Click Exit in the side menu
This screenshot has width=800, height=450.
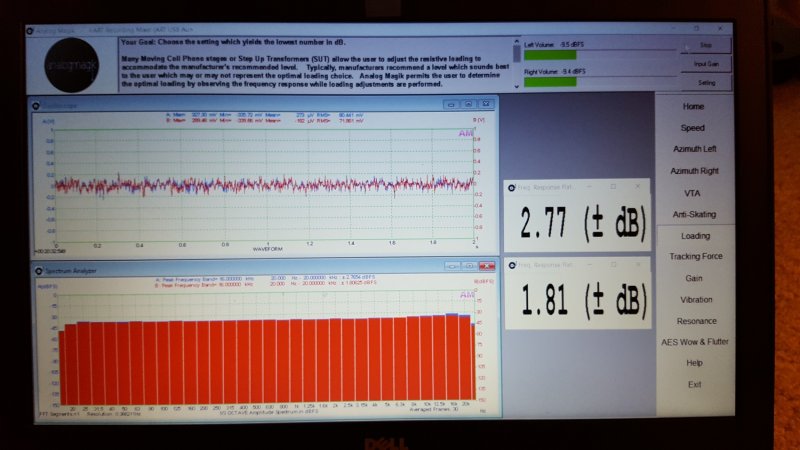point(694,385)
